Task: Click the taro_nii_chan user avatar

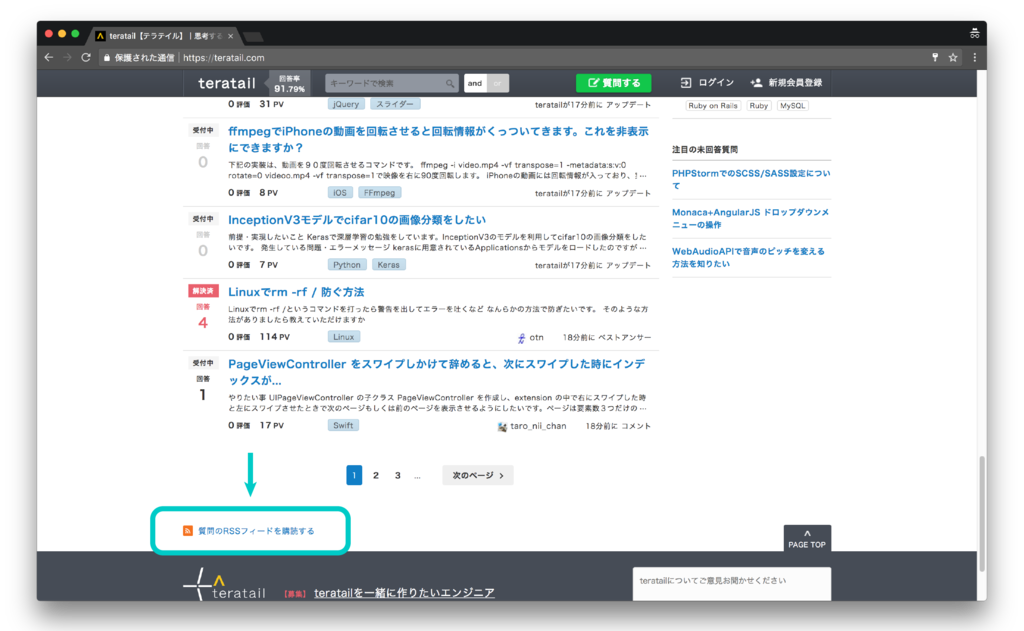Action: (x=502, y=427)
